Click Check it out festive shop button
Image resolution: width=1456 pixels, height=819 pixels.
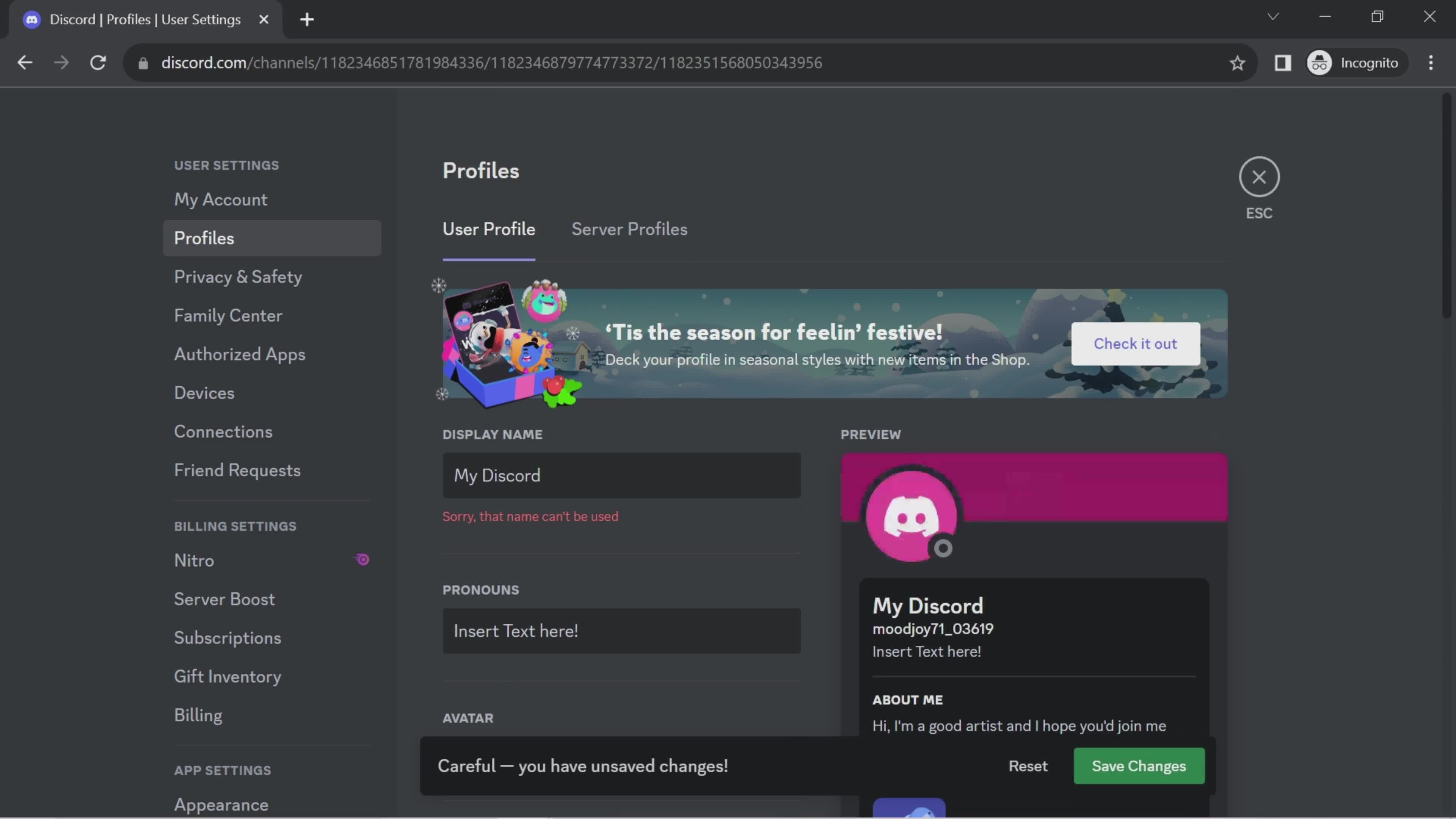click(x=1135, y=343)
